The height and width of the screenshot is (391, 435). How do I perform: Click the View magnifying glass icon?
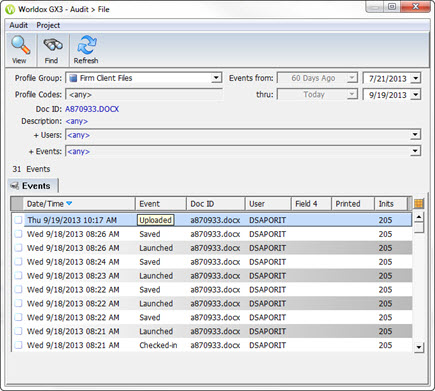pos(20,45)
